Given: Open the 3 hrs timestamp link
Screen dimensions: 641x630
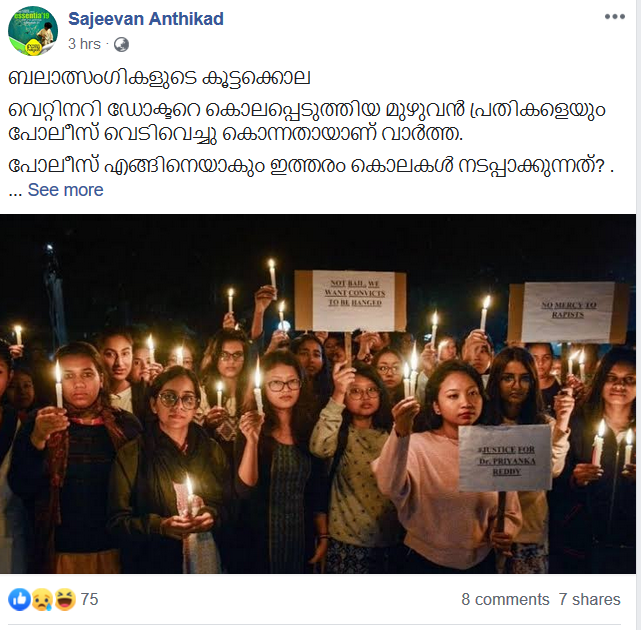Looking at the screenshot, I should [84, 44].
